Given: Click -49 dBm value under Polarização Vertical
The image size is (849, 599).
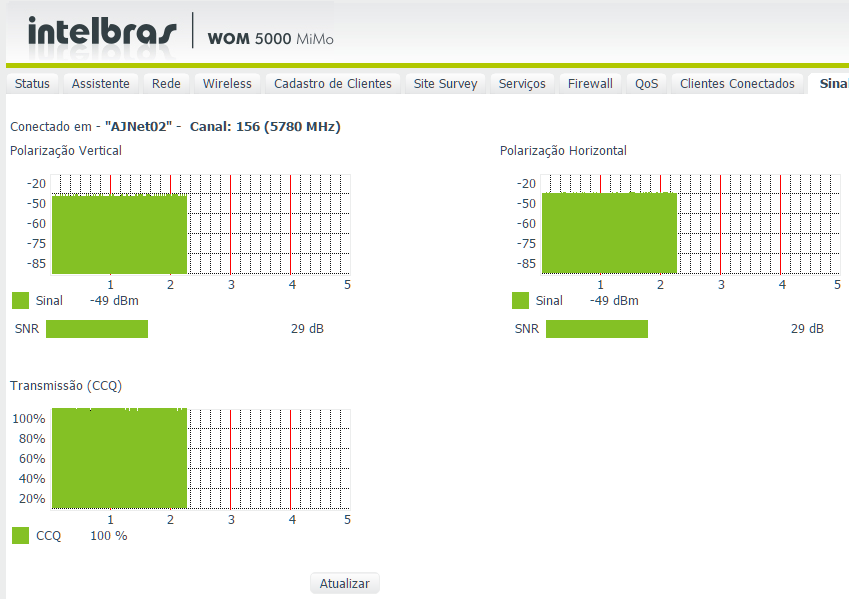Looking at the screenshot, I should click(114, 301).
